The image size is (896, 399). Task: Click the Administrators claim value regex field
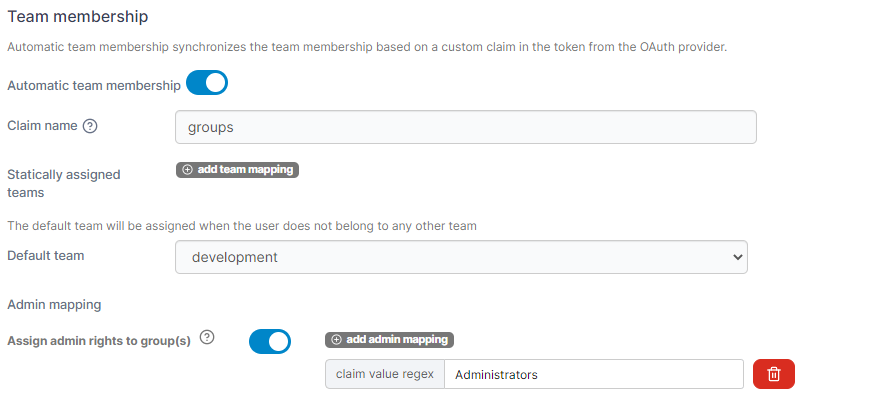click(x=594, y=374)
